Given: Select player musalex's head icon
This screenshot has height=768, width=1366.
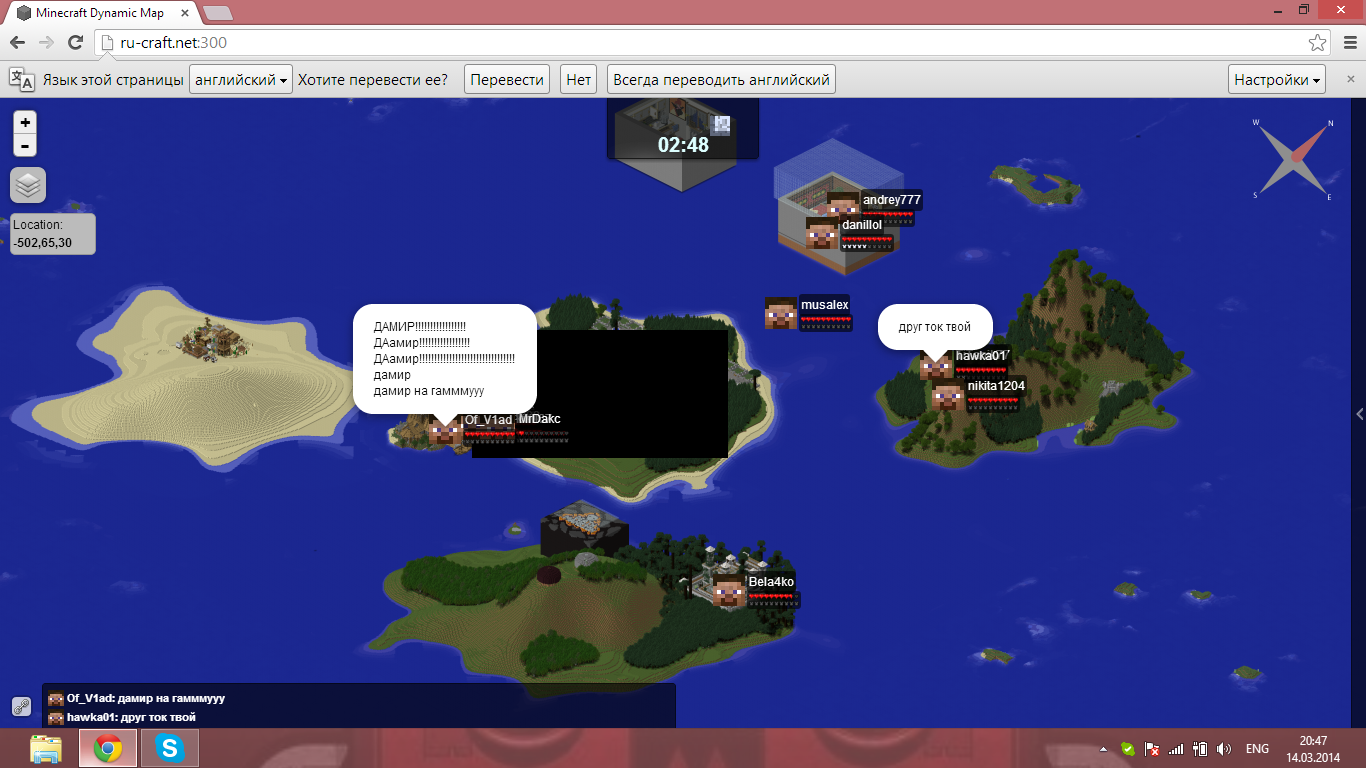Looking at the screenshot, I should click(x=781, y=313).
